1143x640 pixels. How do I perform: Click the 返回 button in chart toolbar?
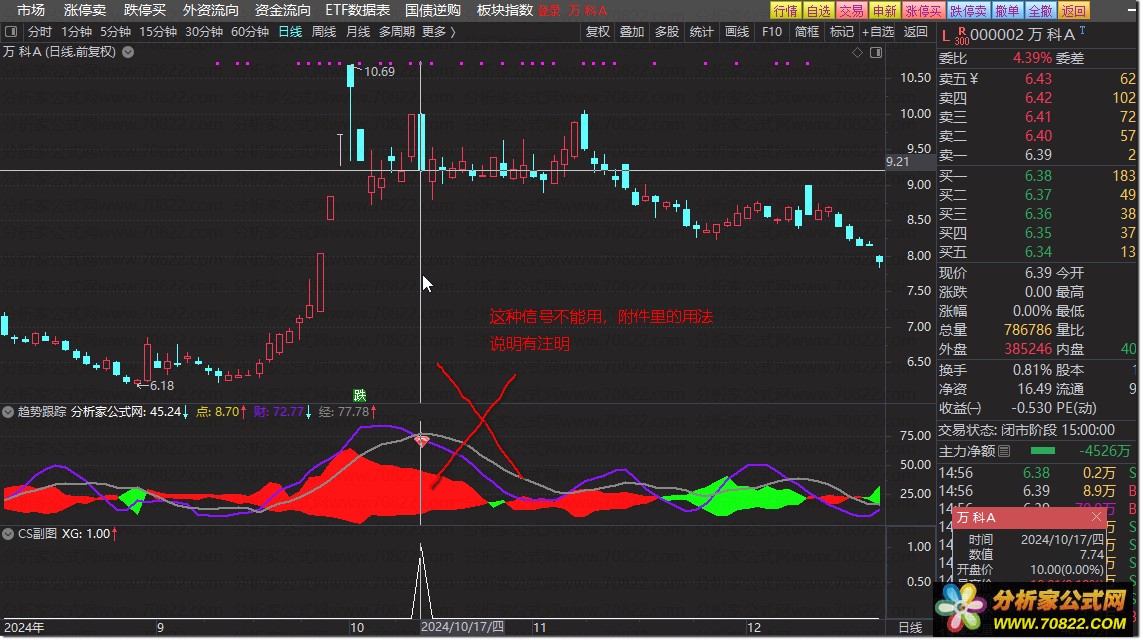pos(916,32)
